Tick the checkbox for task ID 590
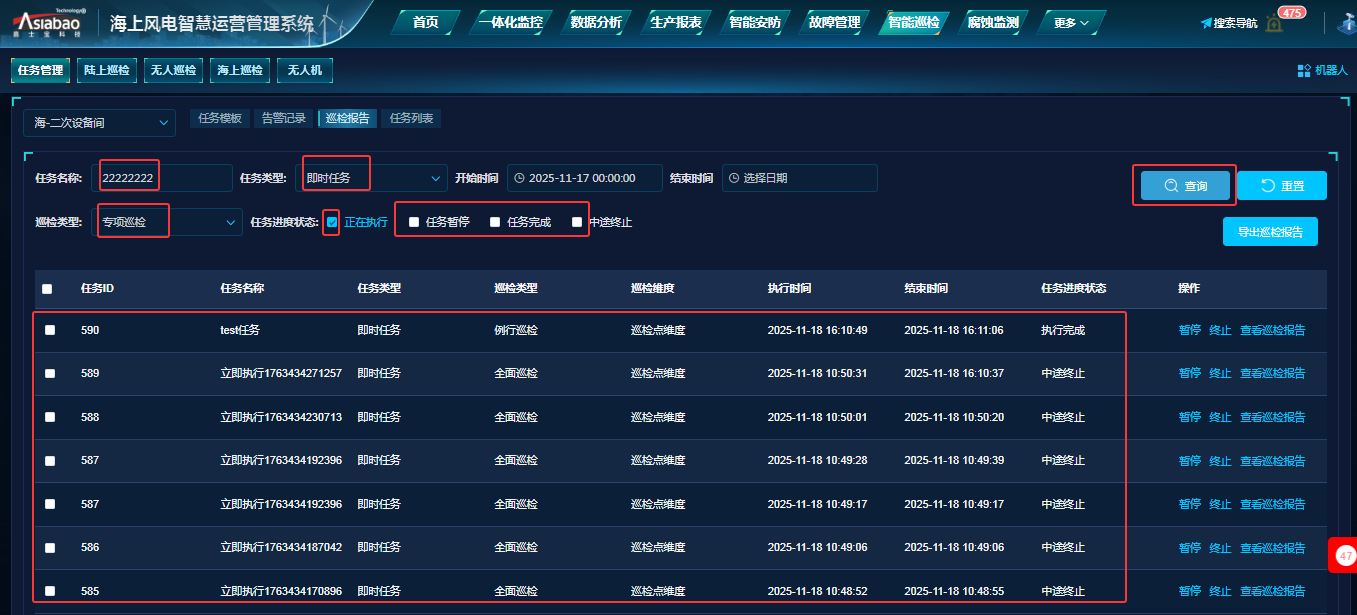The width and height of the screenshot is (1357, 615). (x=50, y=330)
